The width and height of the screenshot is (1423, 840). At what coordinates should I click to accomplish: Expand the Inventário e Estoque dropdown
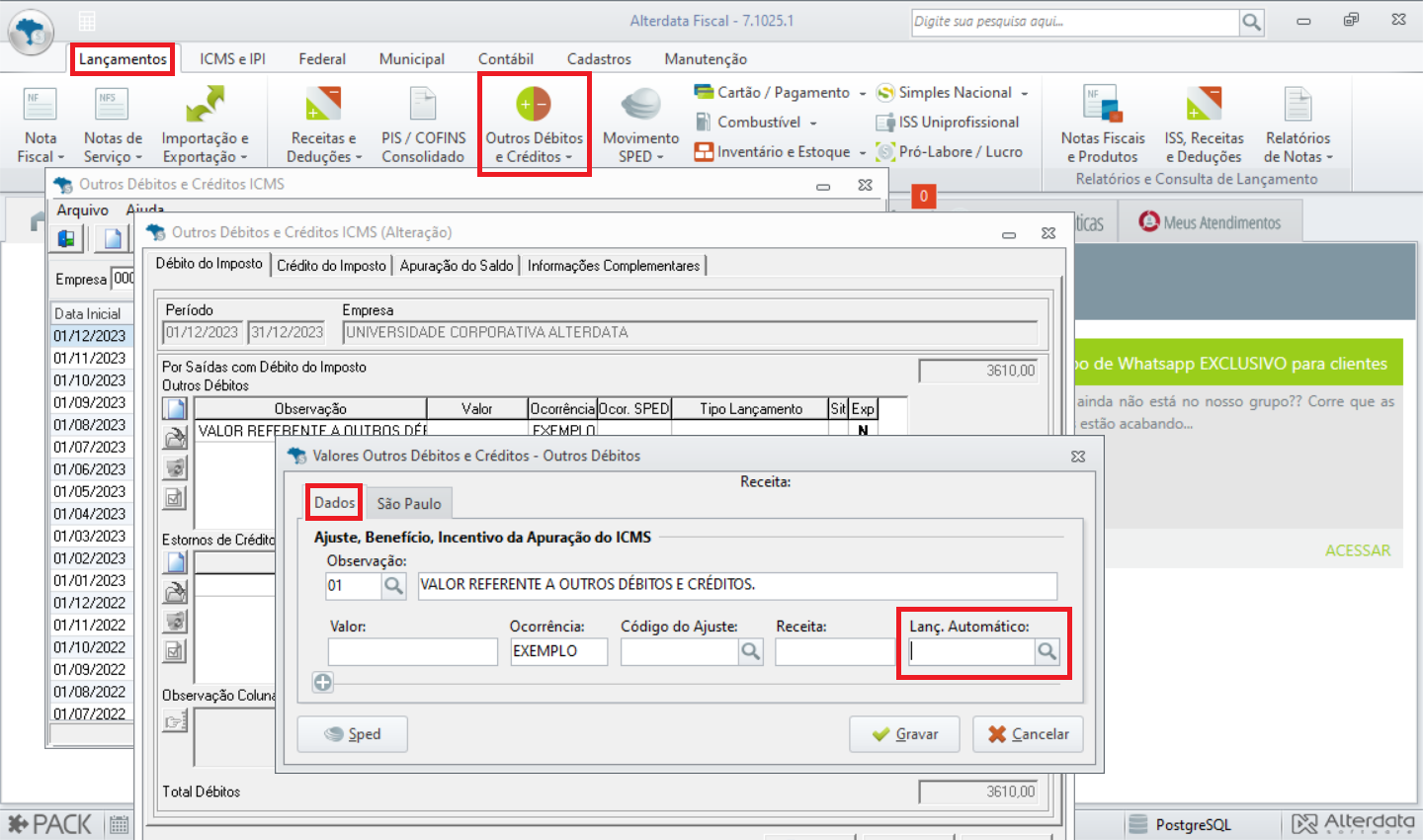[863, 153]
